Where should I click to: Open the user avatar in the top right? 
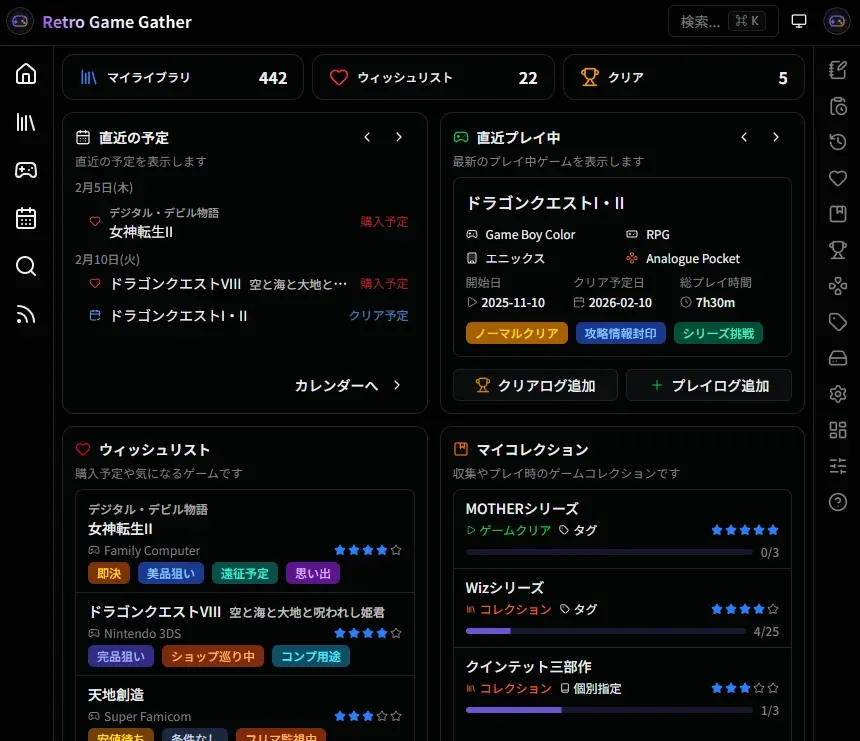pos(836,21)
